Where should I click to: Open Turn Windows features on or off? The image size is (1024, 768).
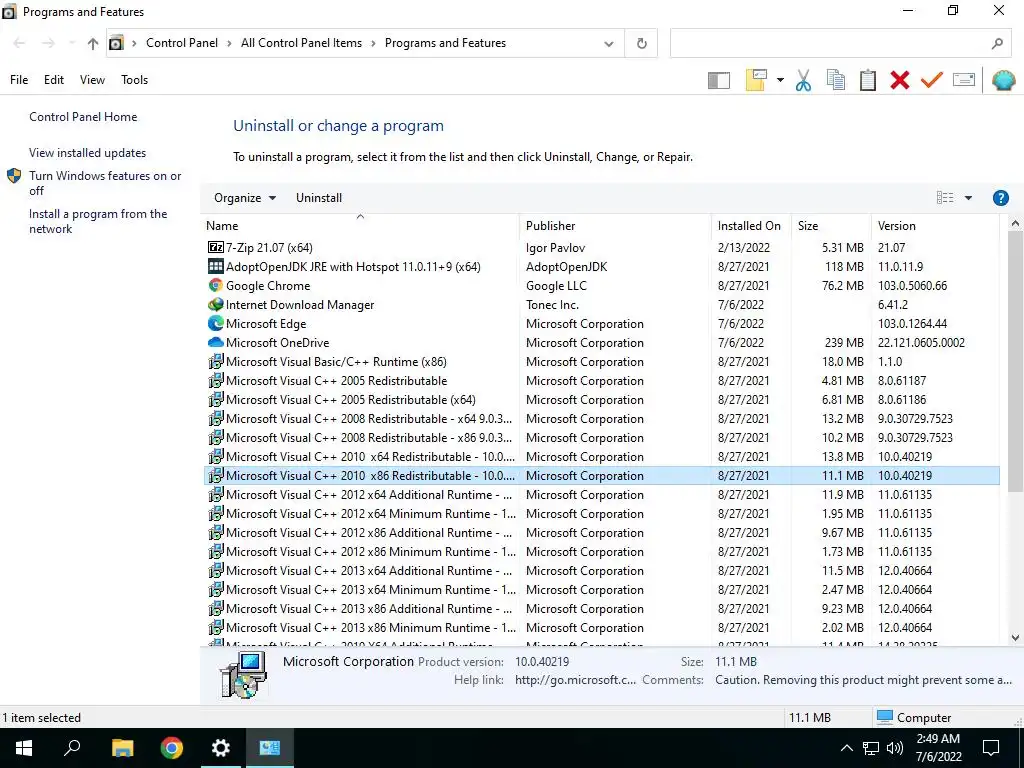coord(105,183)
